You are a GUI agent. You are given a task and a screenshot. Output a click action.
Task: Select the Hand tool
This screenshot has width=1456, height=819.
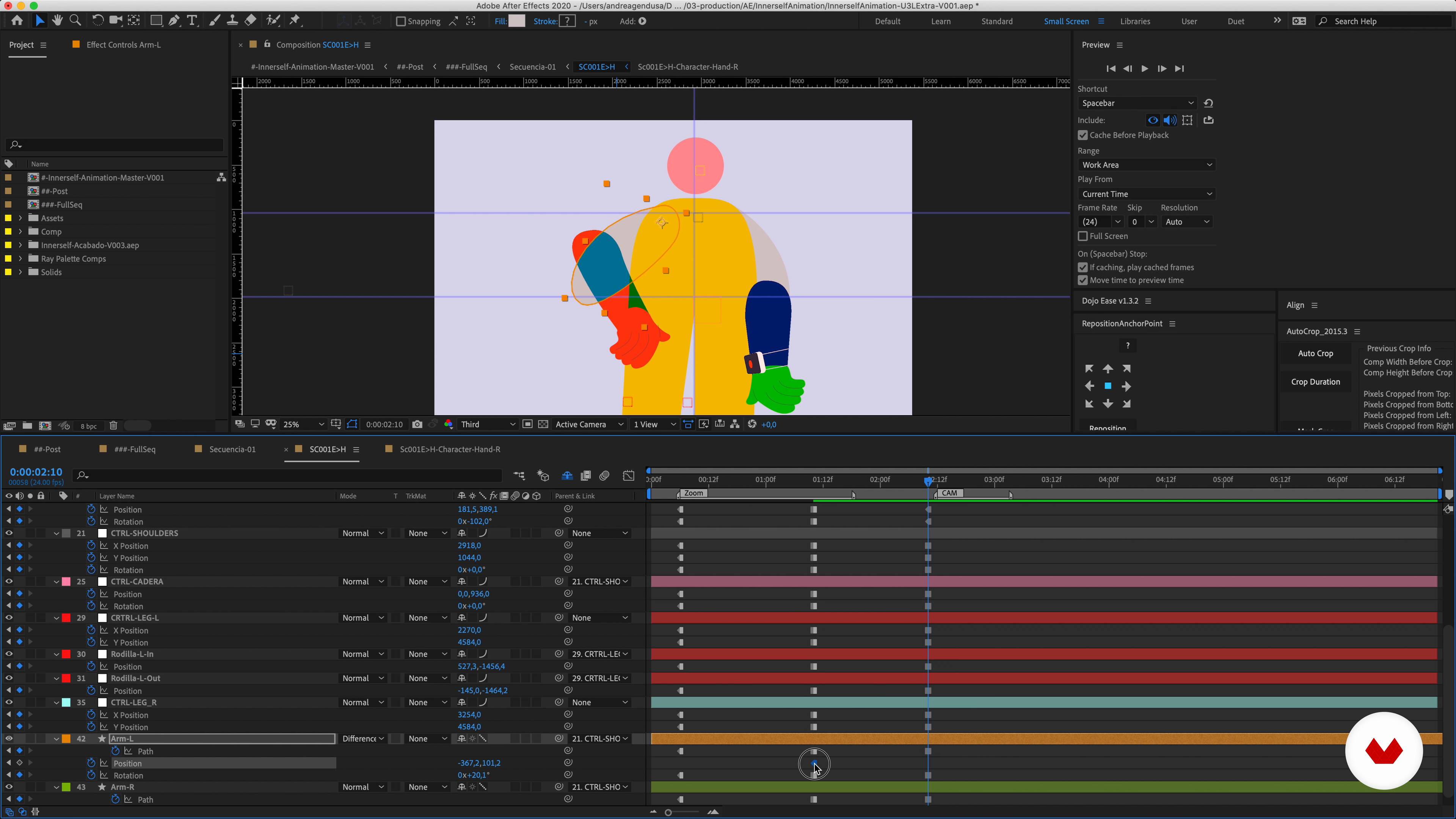(x=57, y=21)
